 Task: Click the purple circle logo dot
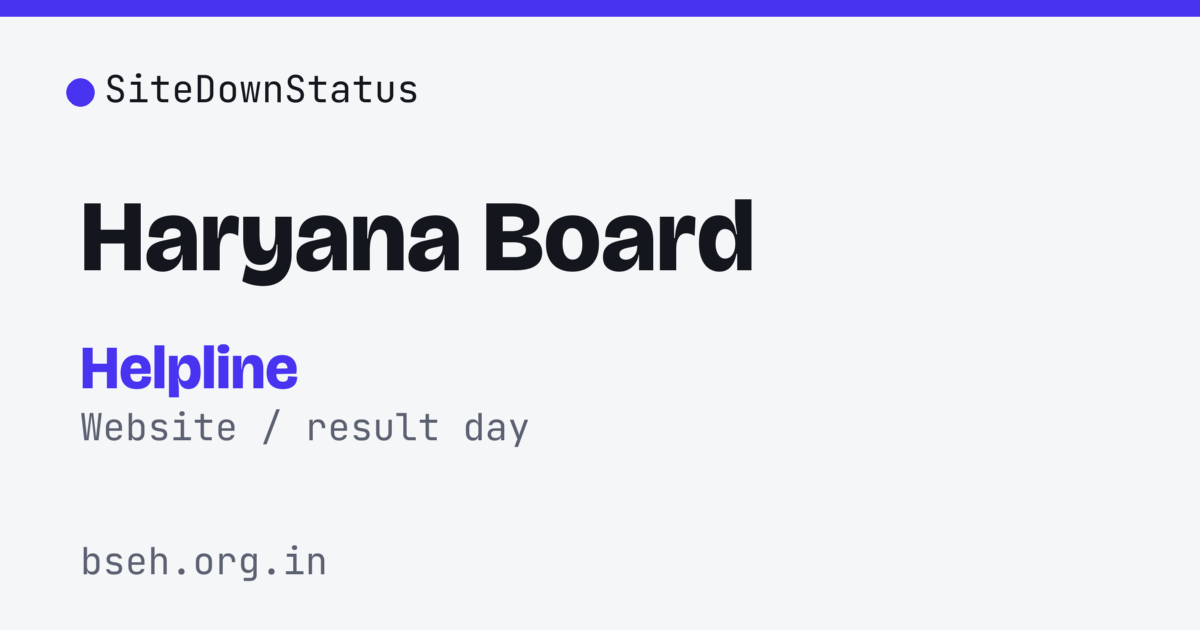80,92
